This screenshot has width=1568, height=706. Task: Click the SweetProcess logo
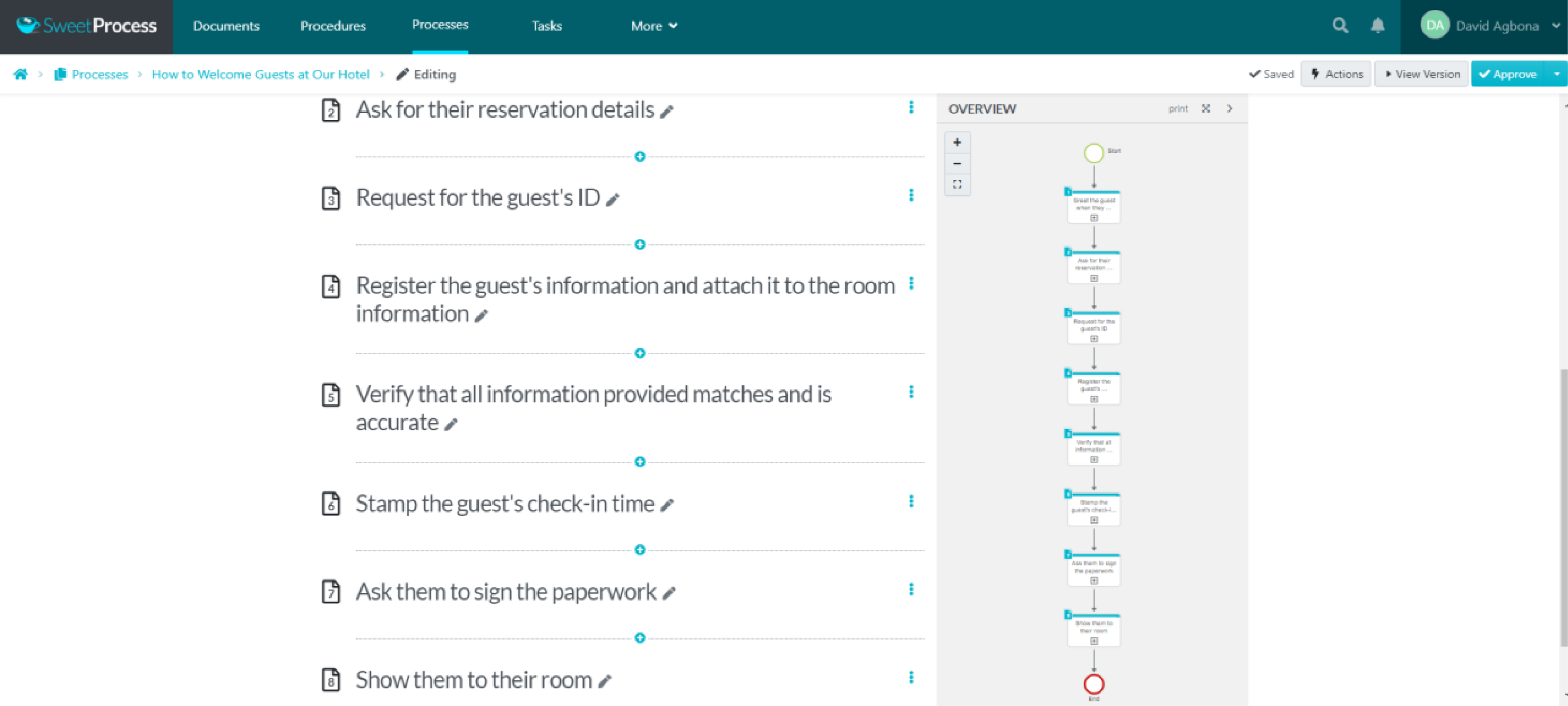(x=86, y=25)
